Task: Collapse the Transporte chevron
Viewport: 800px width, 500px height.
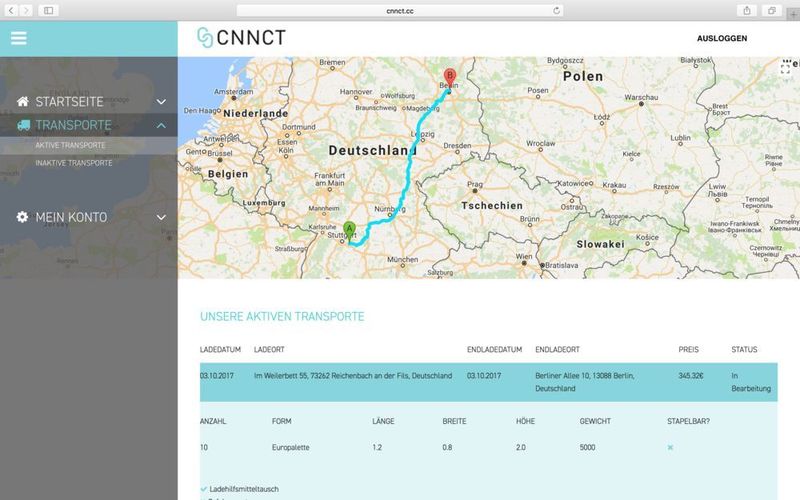Action: coord(161,125)
